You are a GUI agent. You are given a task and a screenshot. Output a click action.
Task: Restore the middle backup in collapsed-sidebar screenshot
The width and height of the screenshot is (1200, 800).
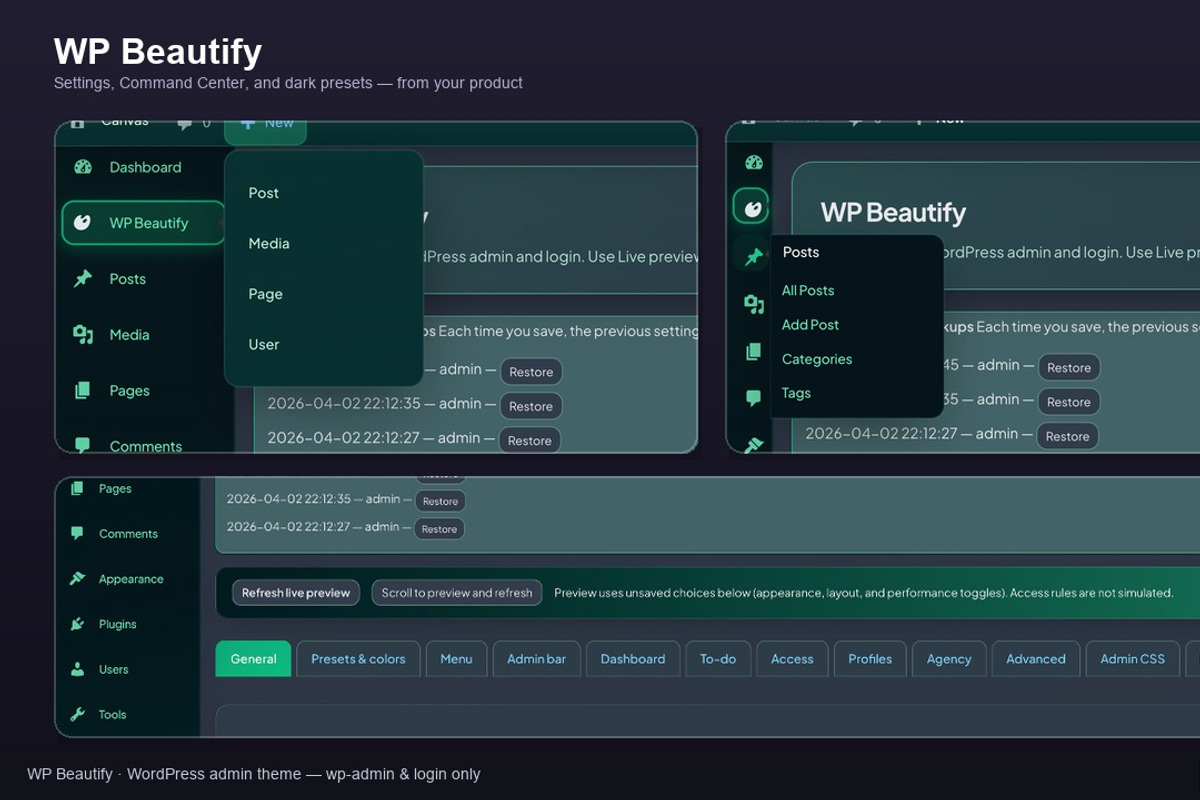click(1069, 402)
